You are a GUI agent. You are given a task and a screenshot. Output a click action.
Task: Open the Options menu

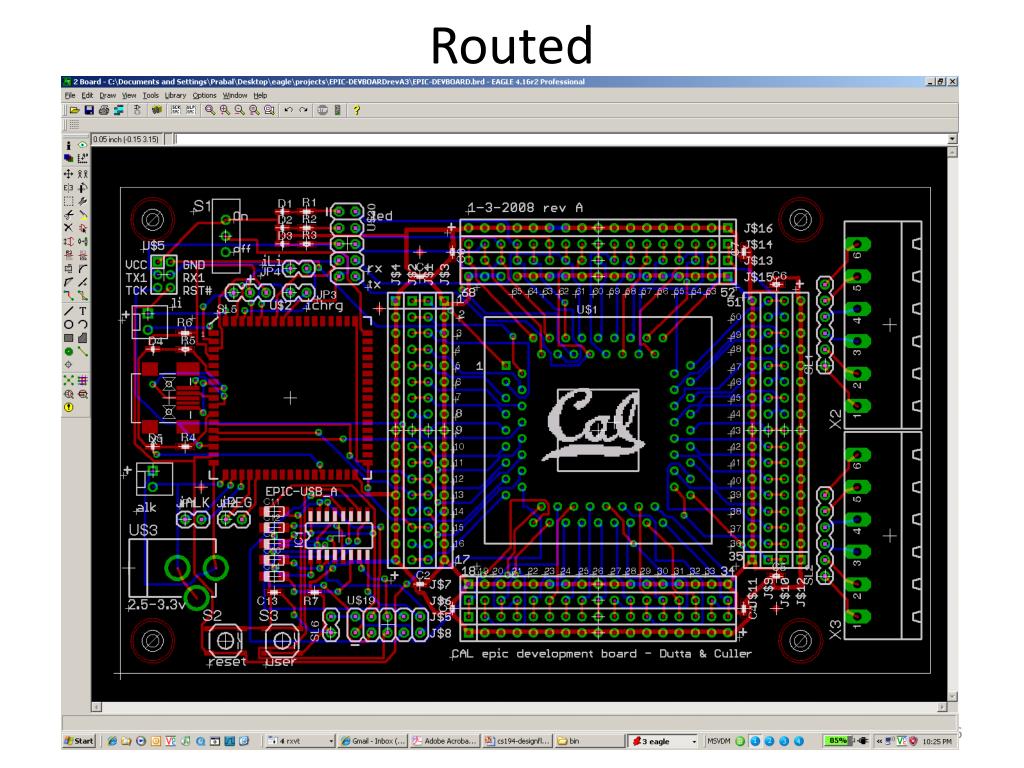coord(204,95)
